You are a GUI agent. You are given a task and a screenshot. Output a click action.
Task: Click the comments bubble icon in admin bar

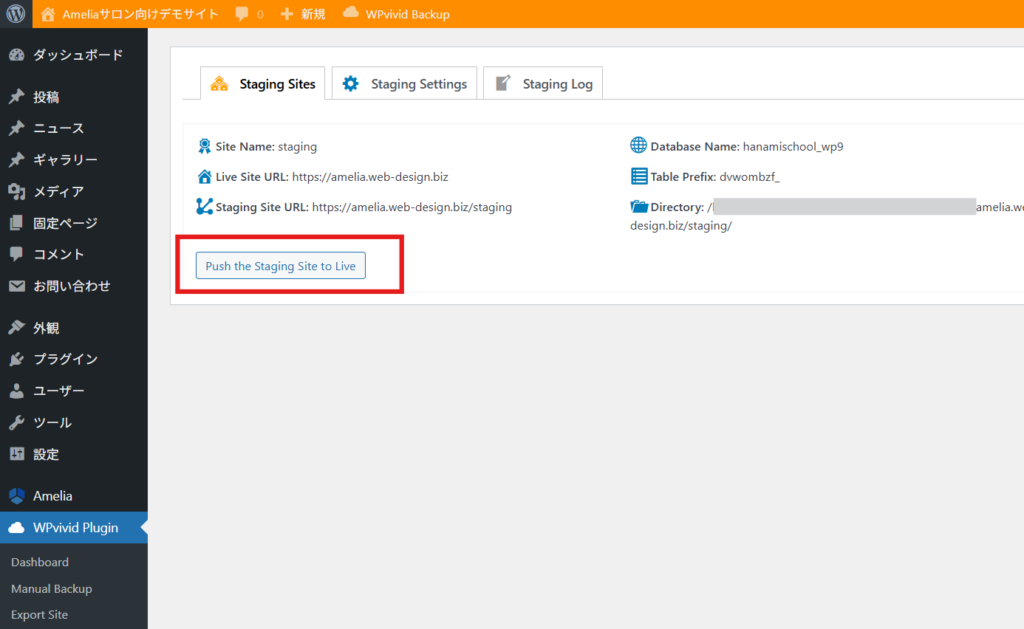(x=243, y=14)
